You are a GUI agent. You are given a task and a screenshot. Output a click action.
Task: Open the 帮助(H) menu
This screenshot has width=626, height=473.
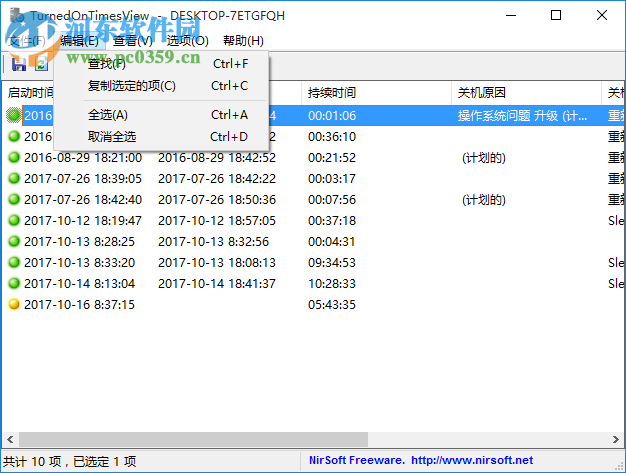[x=243, y=40]
